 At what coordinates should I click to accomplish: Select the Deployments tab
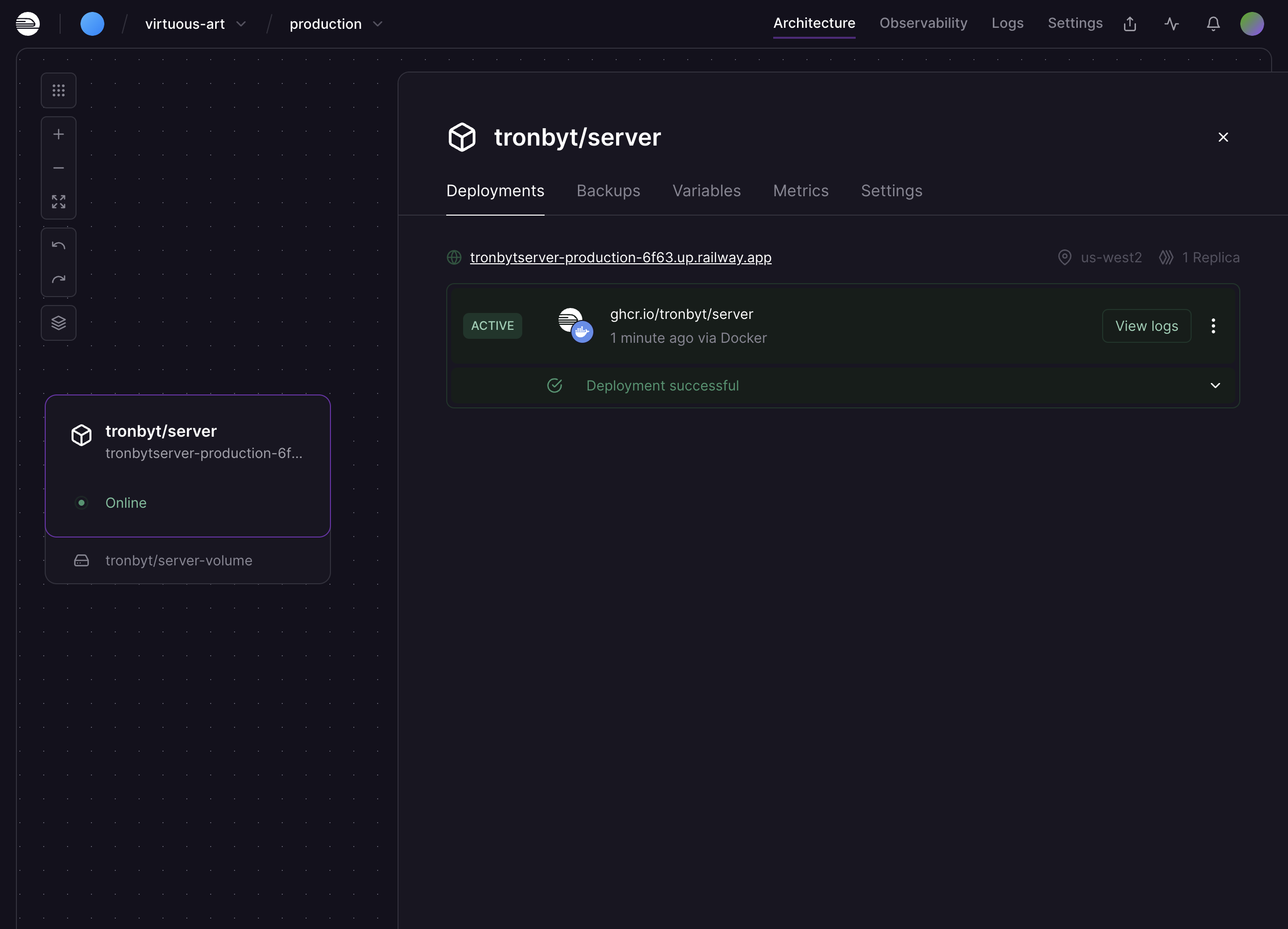click(495, 191)
